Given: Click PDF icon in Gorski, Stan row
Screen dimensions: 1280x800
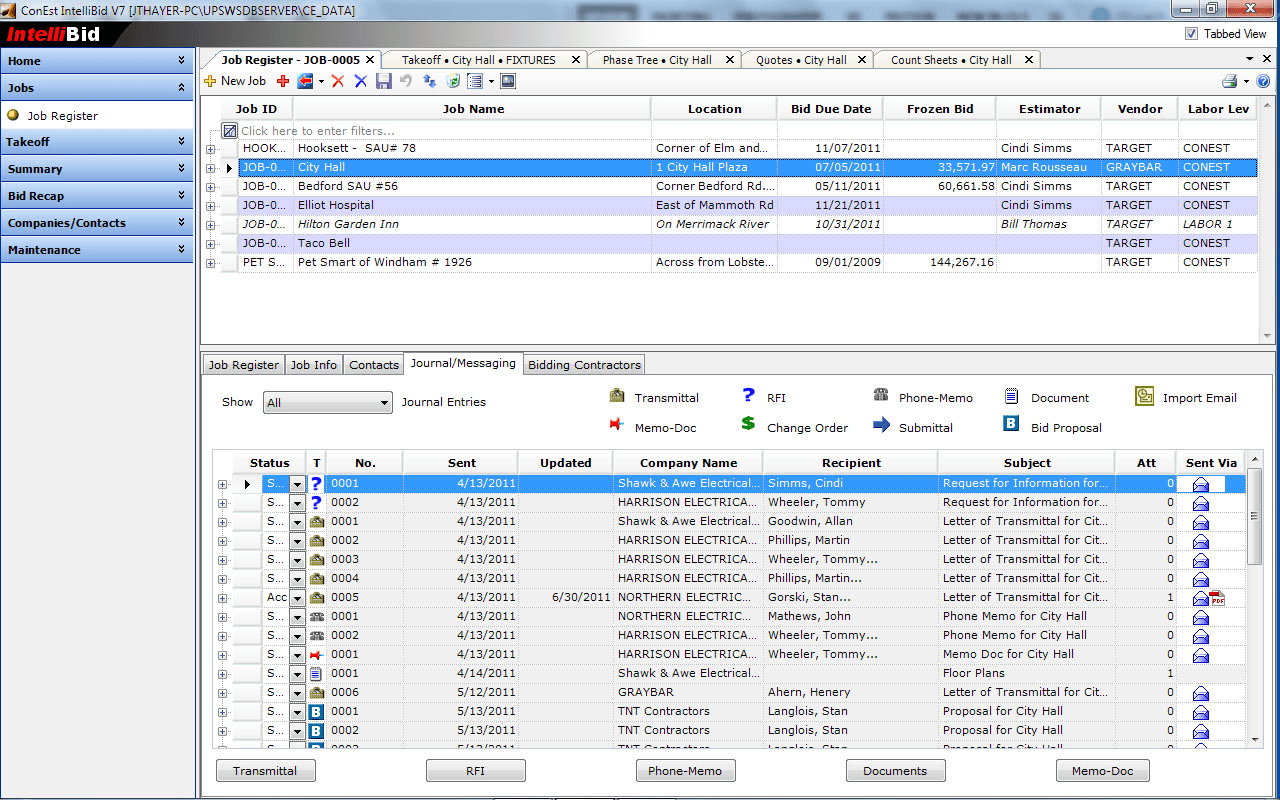Looking at the screenshot, I should coord(1218,598).
